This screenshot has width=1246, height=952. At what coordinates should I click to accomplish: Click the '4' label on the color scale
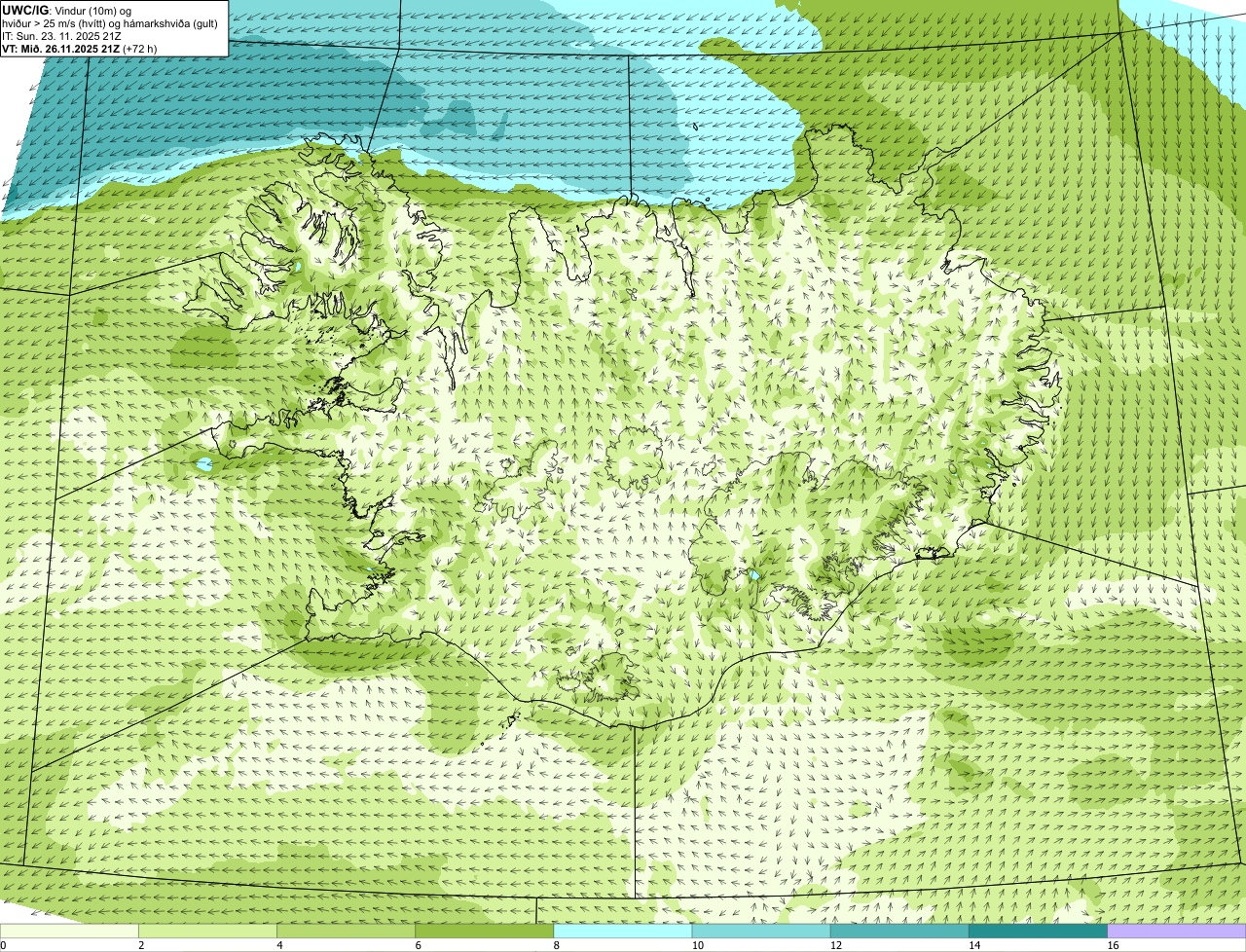(x=279, y=945)
